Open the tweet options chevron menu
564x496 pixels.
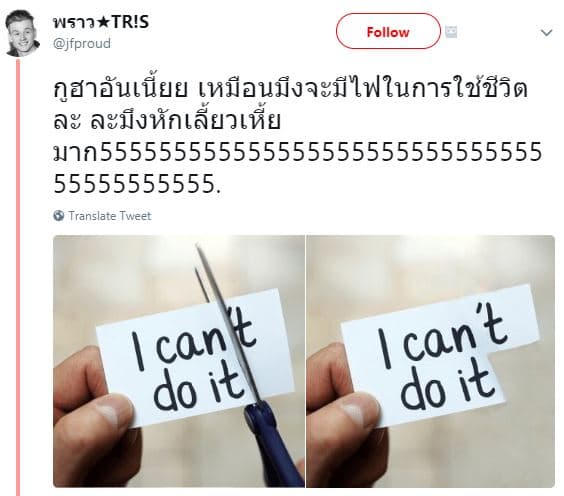pos(546,33)
